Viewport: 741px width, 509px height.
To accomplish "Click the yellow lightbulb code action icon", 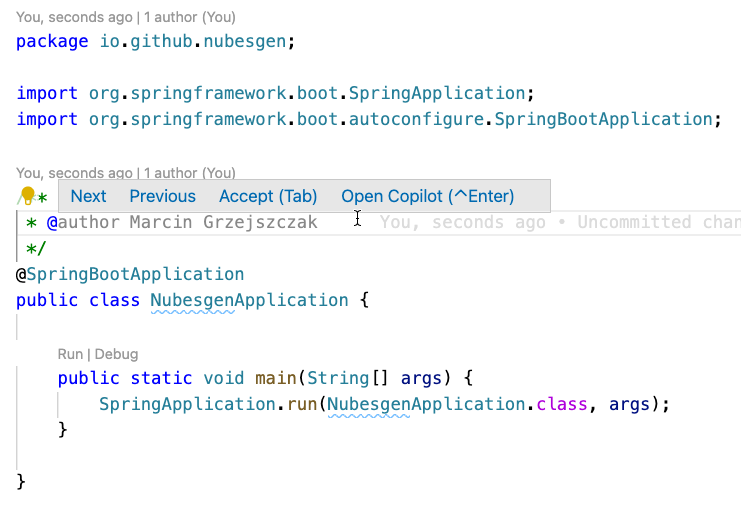I will [x=28, y=195].
